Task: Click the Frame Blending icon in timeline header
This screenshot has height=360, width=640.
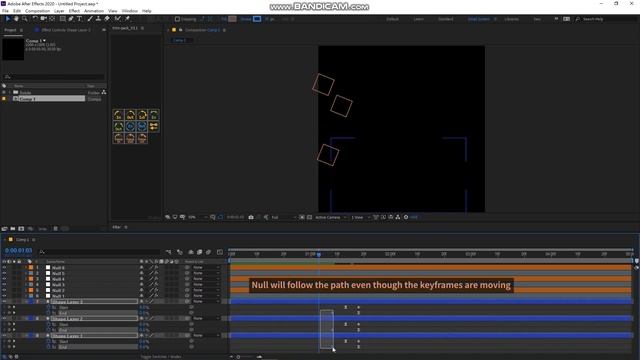Action: [200, 252]
